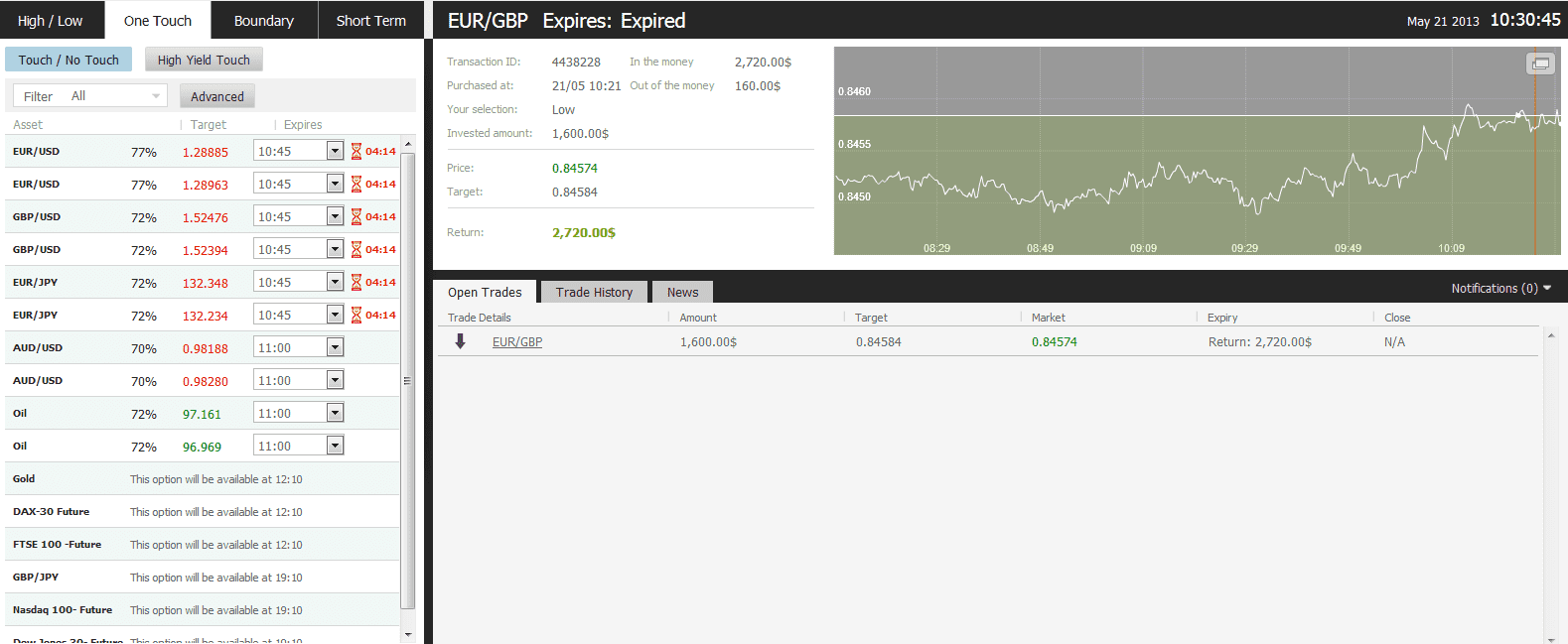This screenshot has width=1568, height=644.
Task: Click the Asset column header
Action: 28,124
